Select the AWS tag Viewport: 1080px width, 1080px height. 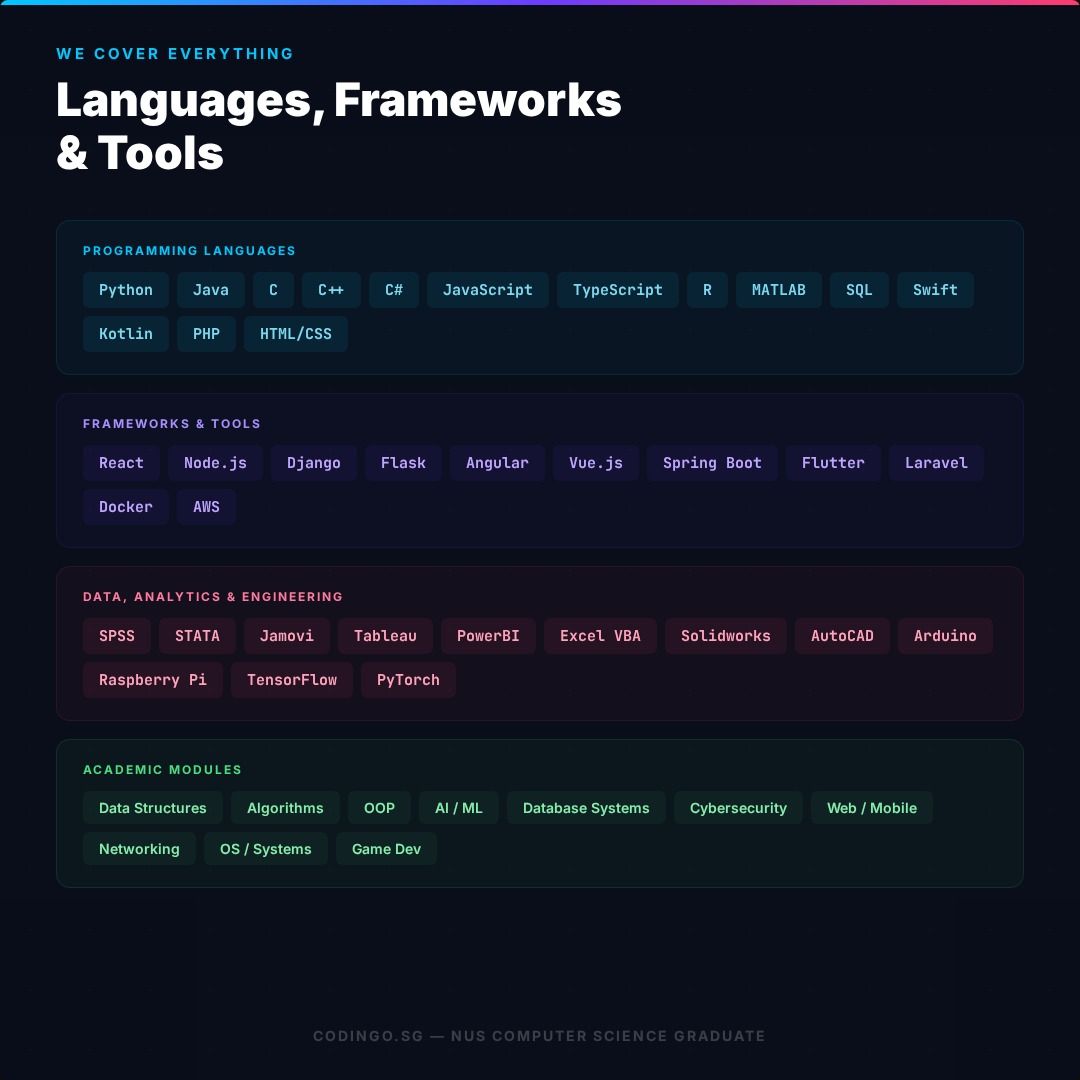click(206, 507)
